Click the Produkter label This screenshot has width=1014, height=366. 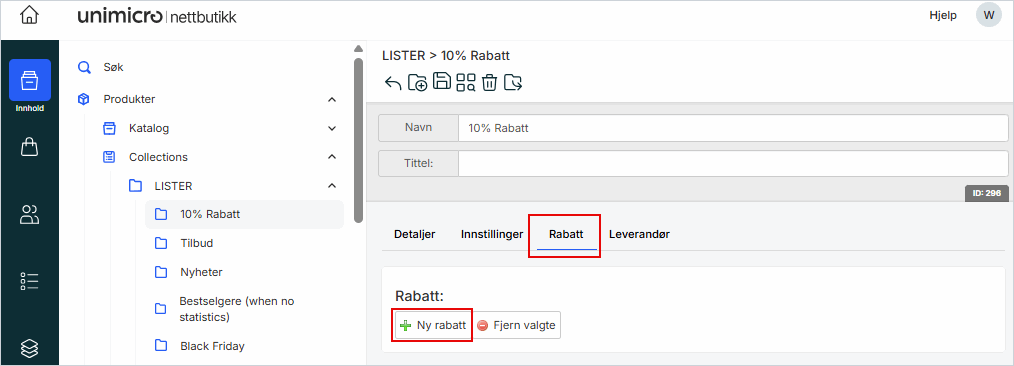pyautogui.click(x=129, y=100)
